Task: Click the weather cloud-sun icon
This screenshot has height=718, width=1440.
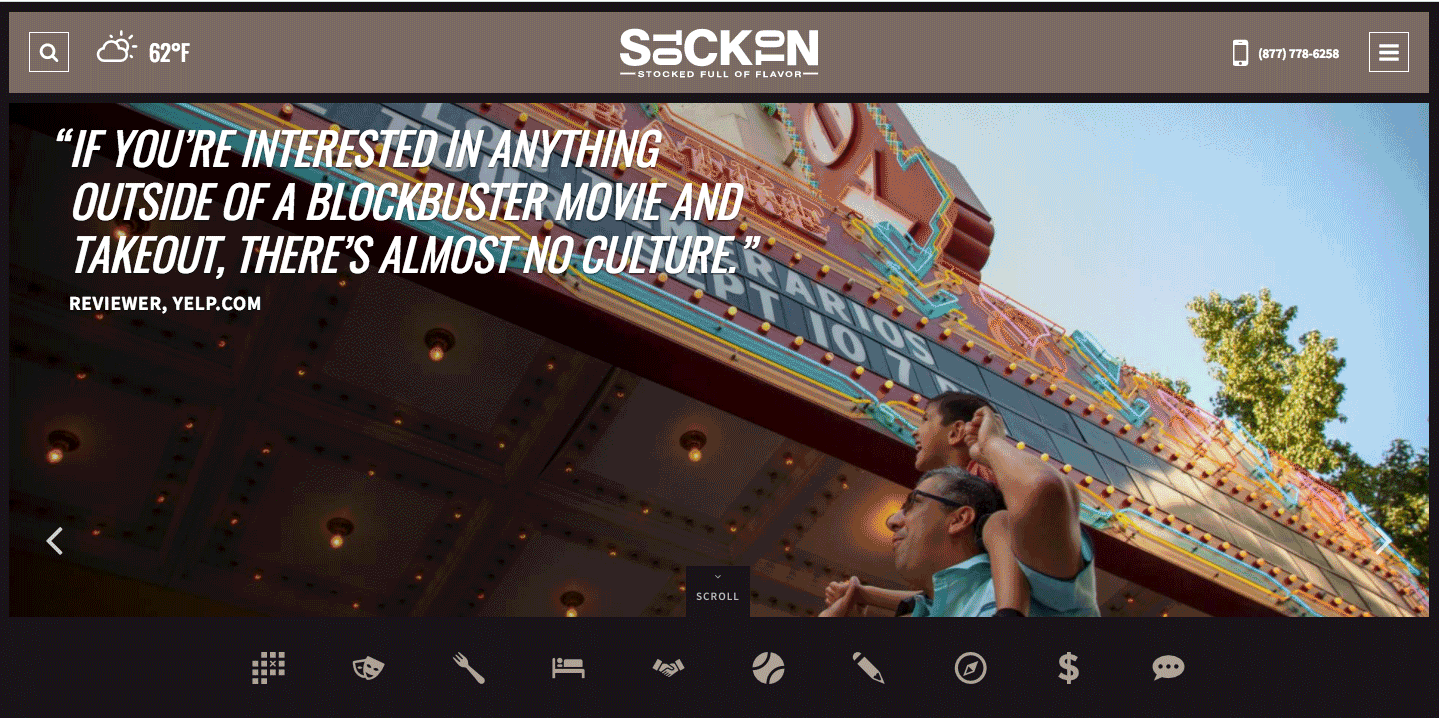Action: tap(116, 49)
